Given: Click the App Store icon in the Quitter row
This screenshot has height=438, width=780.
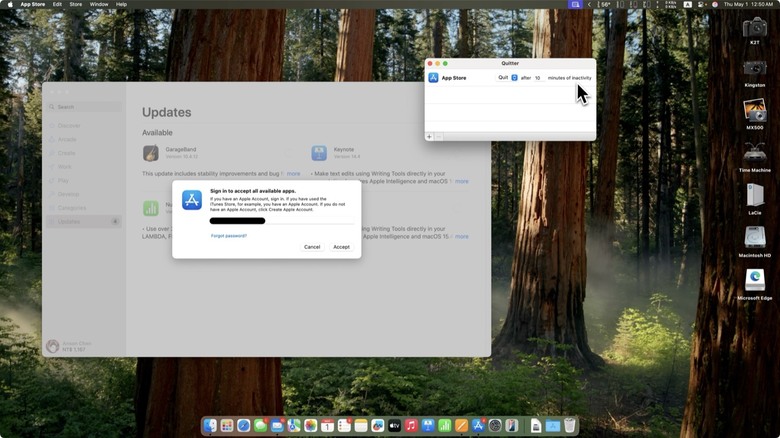Looking at the screenshot, I should (433, 78).
